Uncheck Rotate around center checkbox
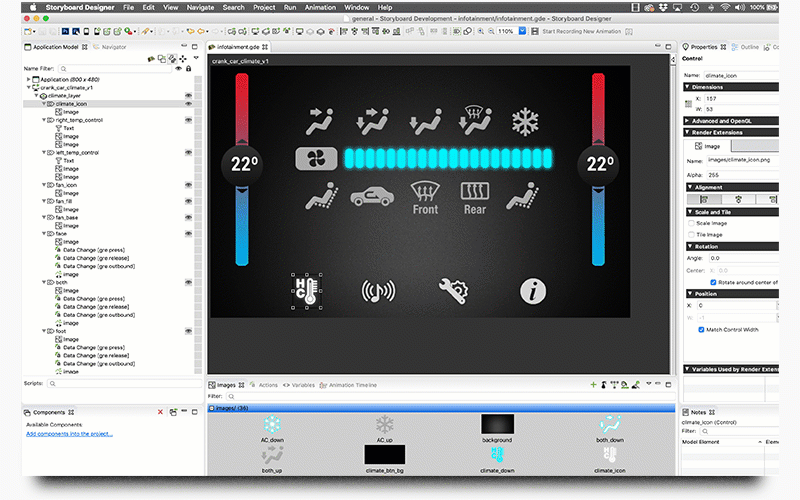 coord(713,282)
